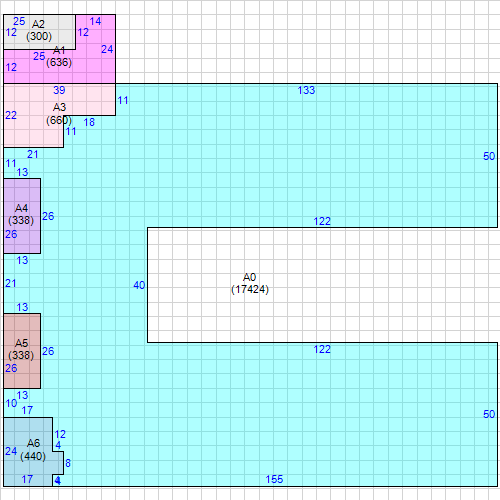Select the 24 dimension inside room A6
The image size is (500, 500).
coord(11,451)
